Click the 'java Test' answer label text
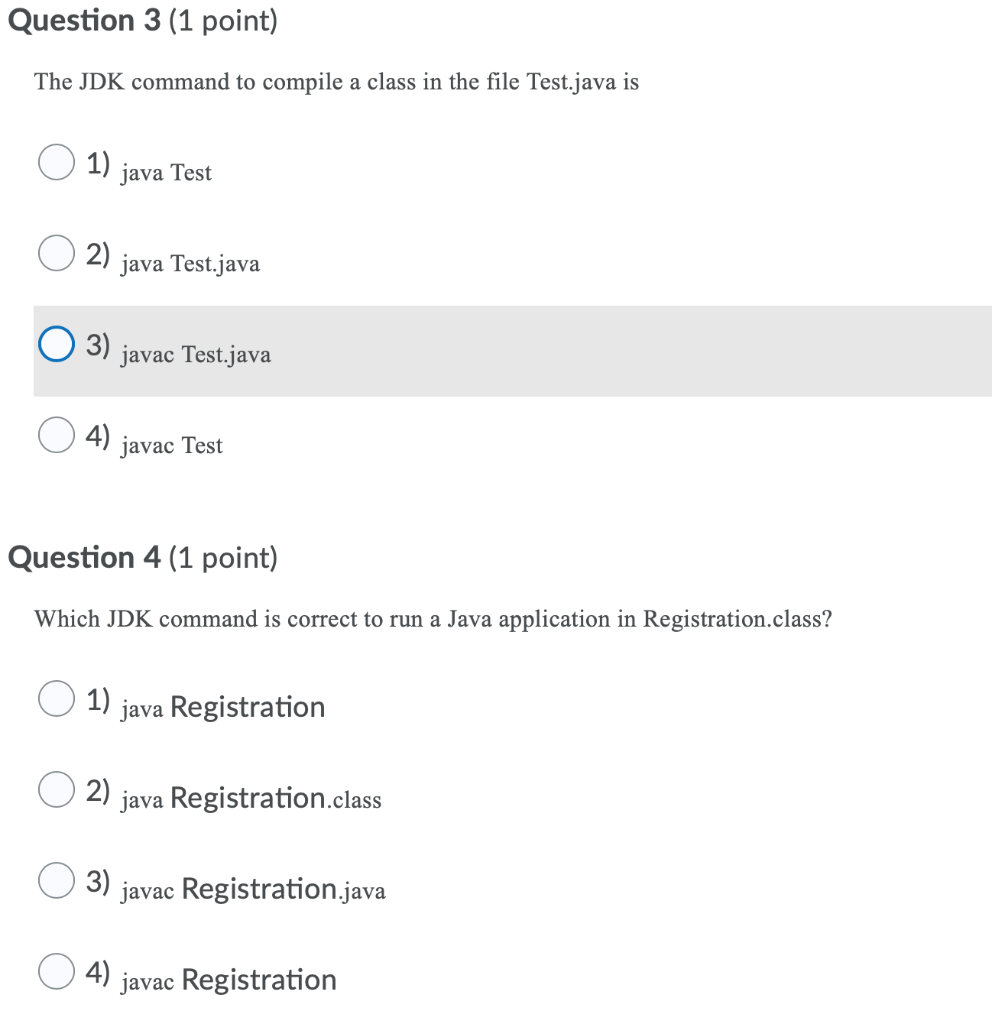Image resolution: width=992 pixels, height=1024 pixels. coord(167,173)
